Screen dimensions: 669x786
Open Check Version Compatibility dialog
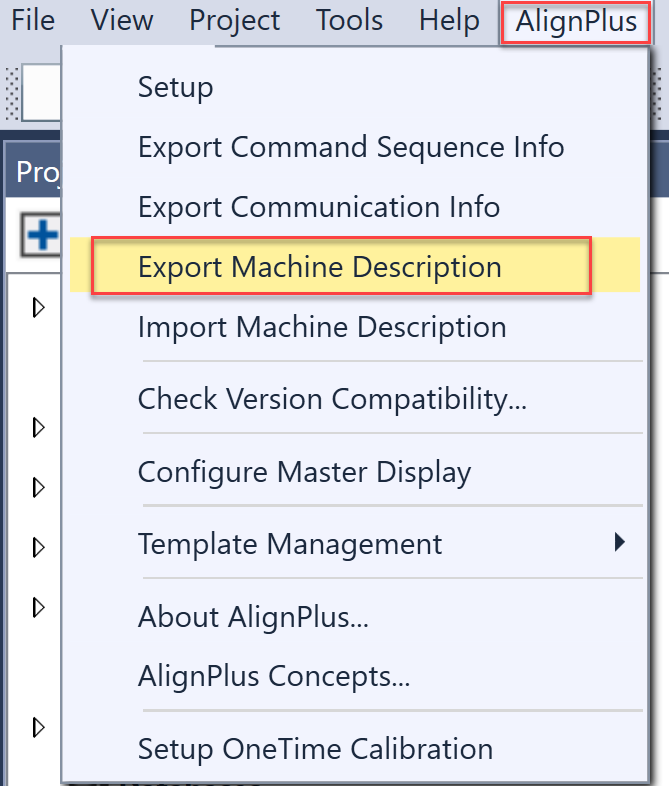tap(332, 399)
